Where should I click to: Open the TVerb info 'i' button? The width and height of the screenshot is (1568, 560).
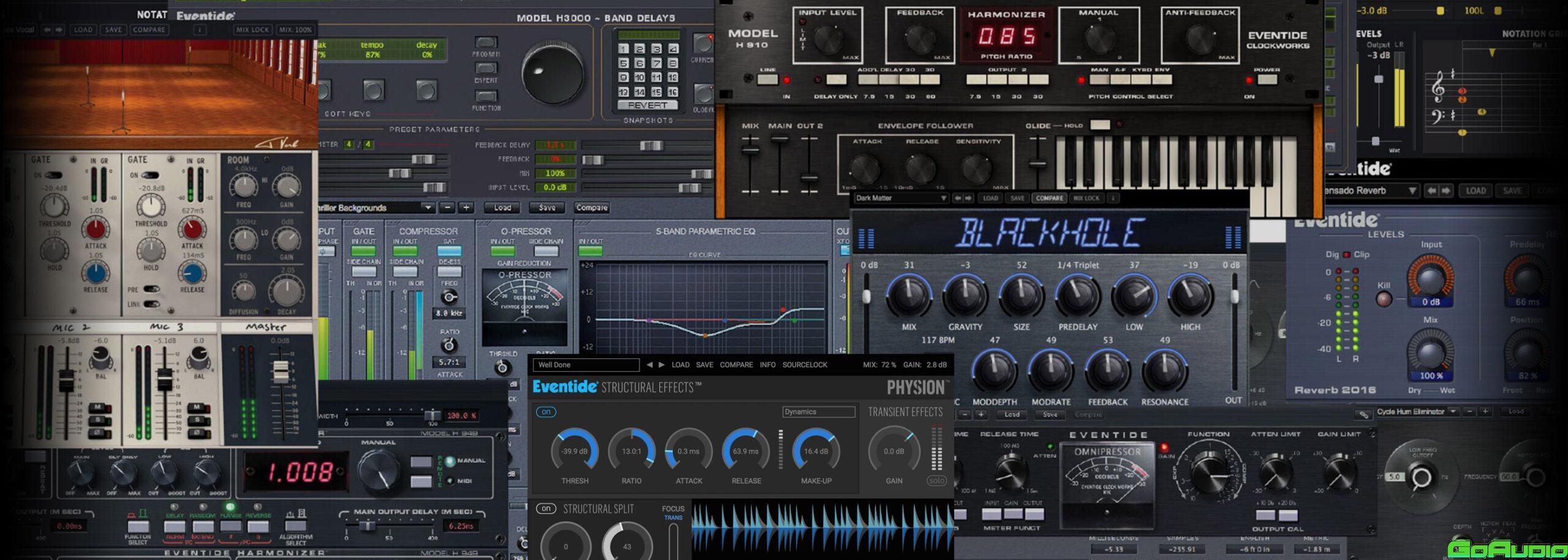(199, 29)
